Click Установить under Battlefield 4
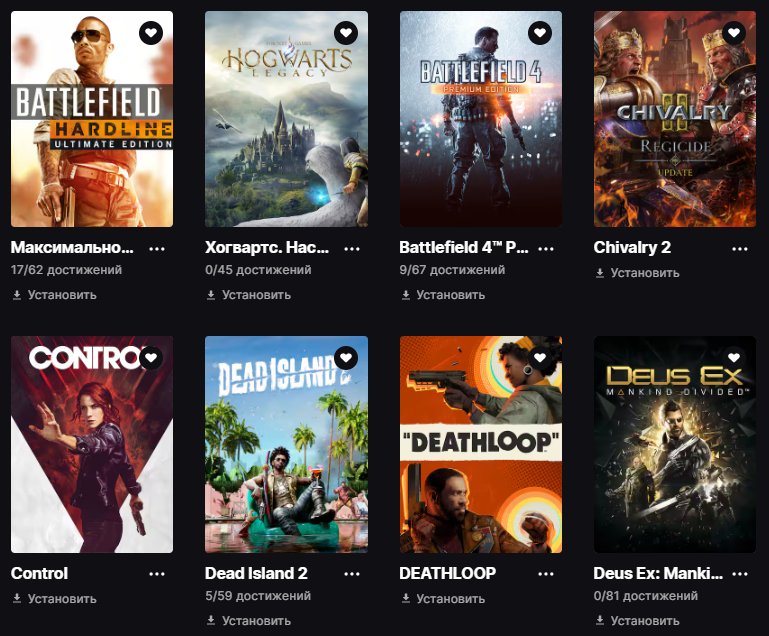Viewport: 769px width, 636px height. (x=450, y=295)
